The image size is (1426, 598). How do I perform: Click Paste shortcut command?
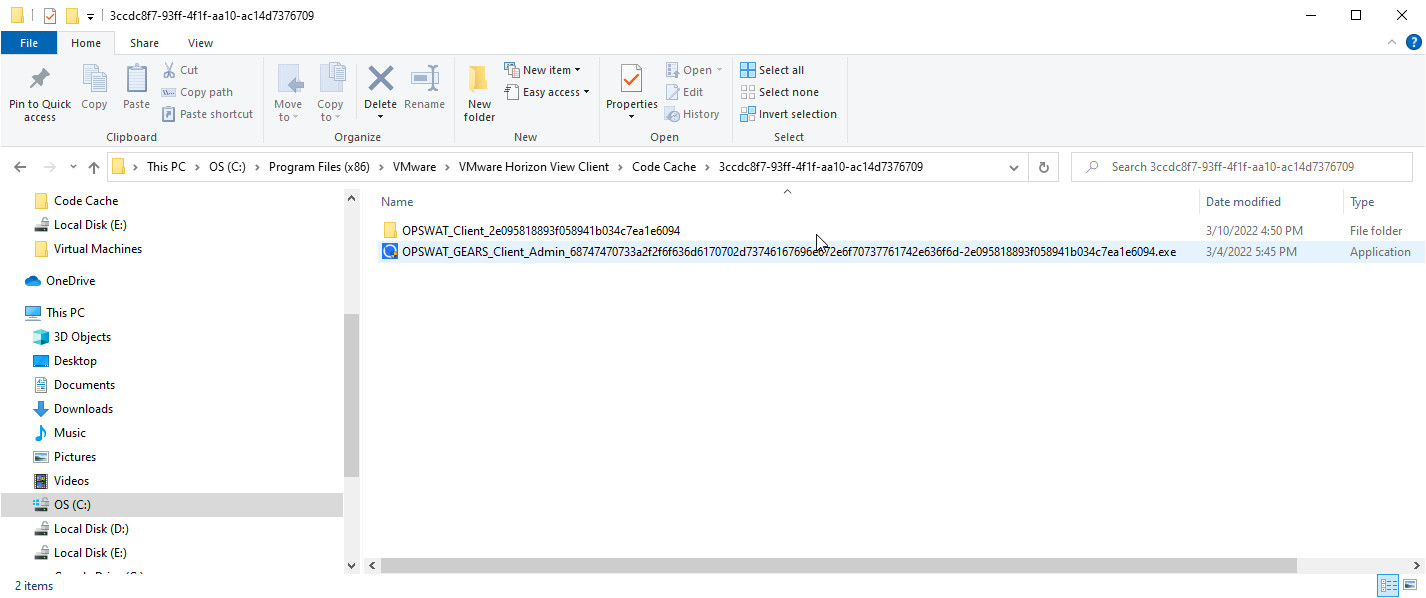pos(207,114)
